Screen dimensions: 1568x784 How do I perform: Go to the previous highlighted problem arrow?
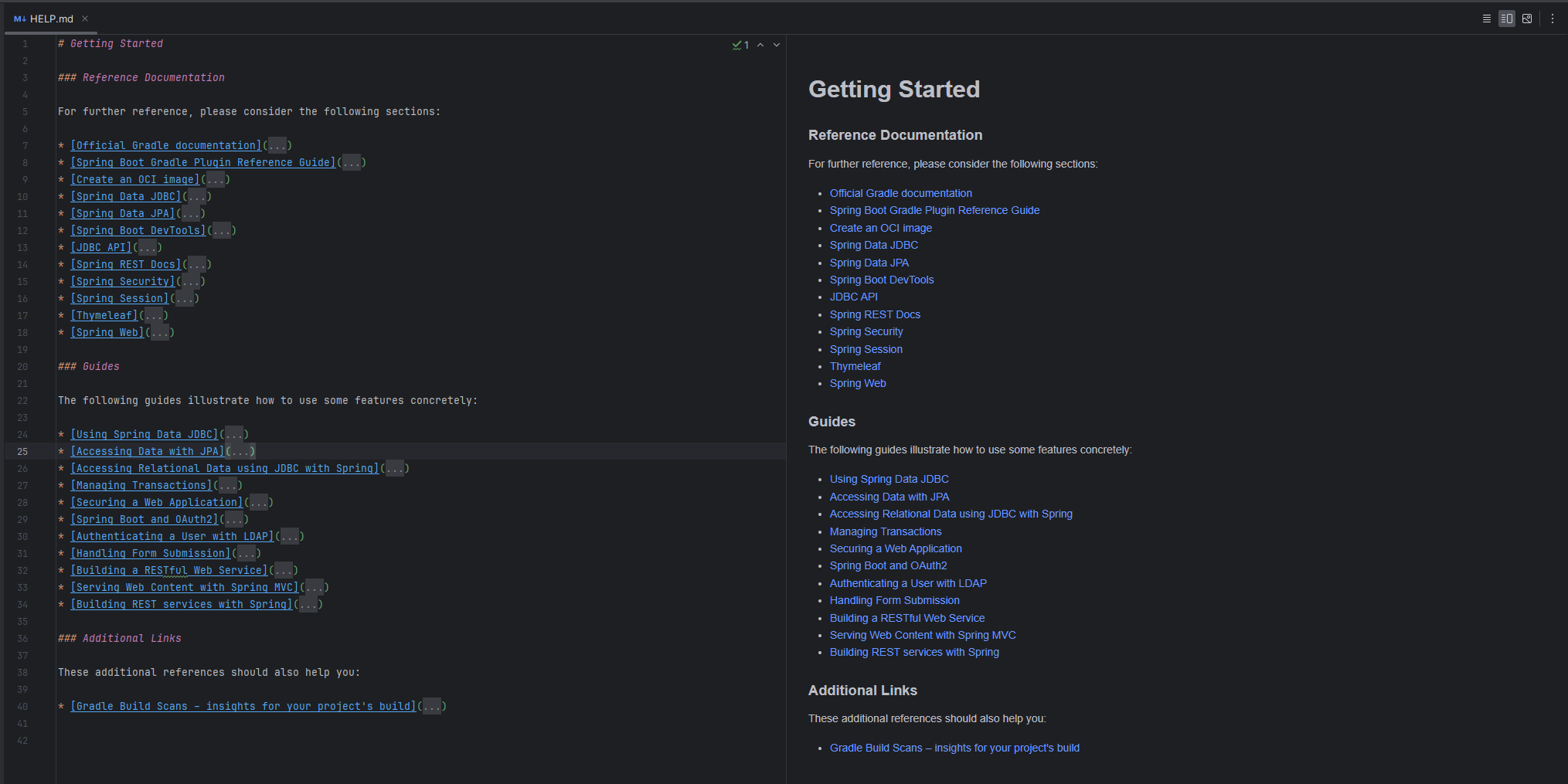tap(760, 45)
